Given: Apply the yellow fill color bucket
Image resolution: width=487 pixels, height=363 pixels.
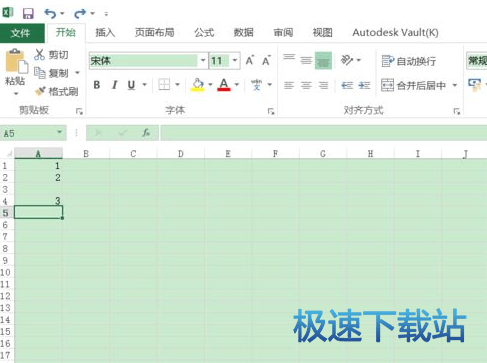Looking at the screenshot, I should [198, 85].
